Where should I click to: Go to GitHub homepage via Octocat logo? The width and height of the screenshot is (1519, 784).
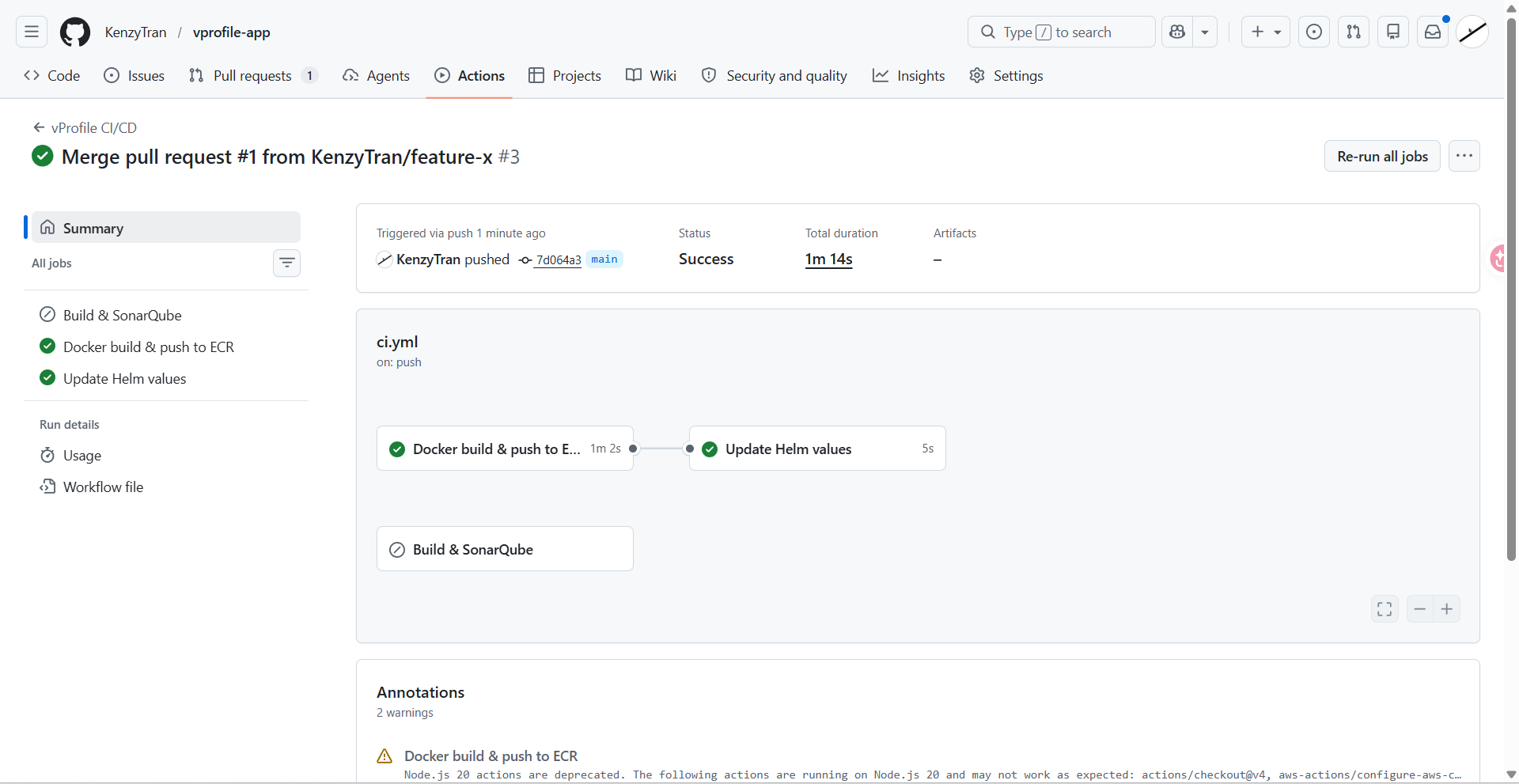75,32
